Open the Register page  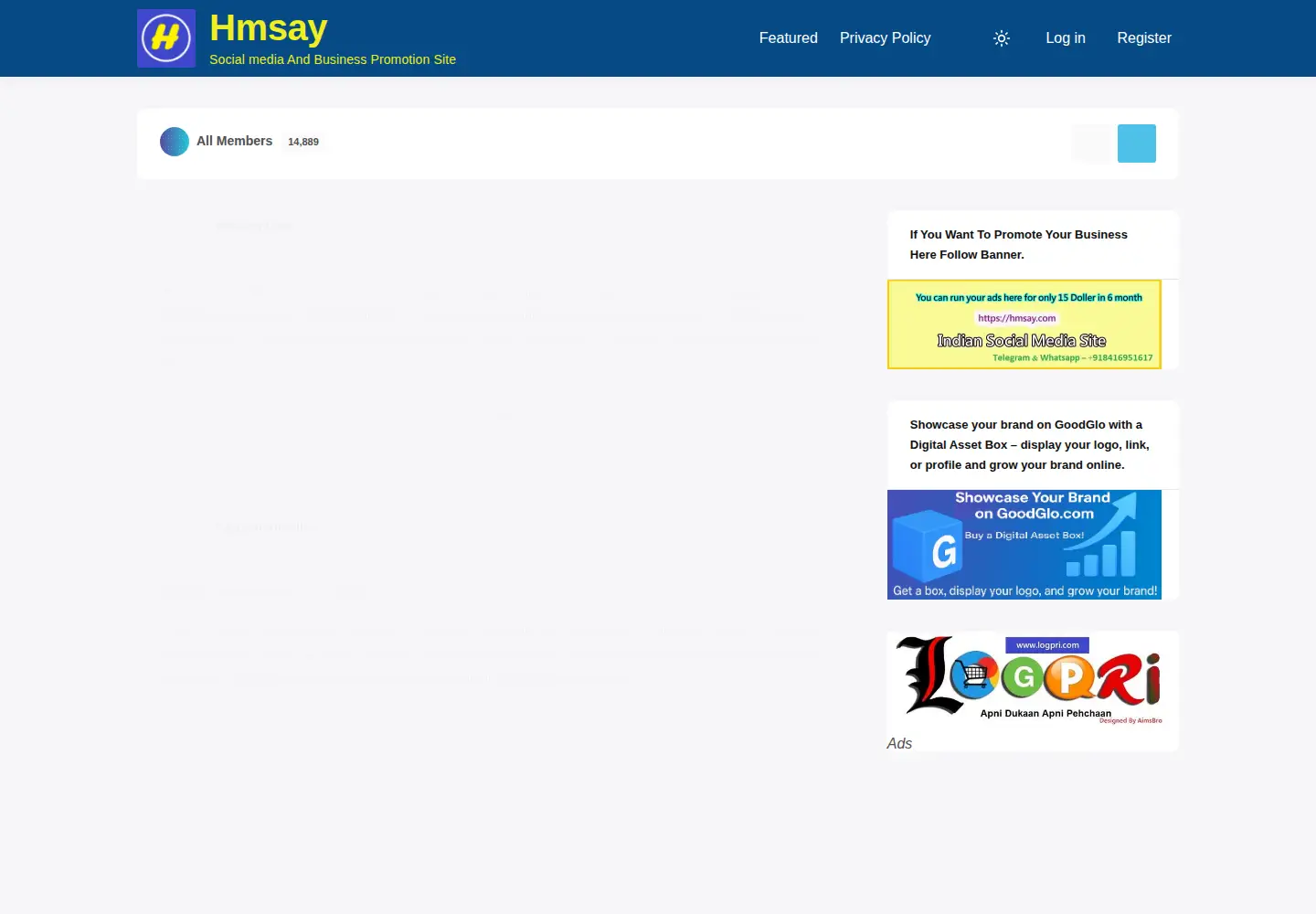[1144, 37]
